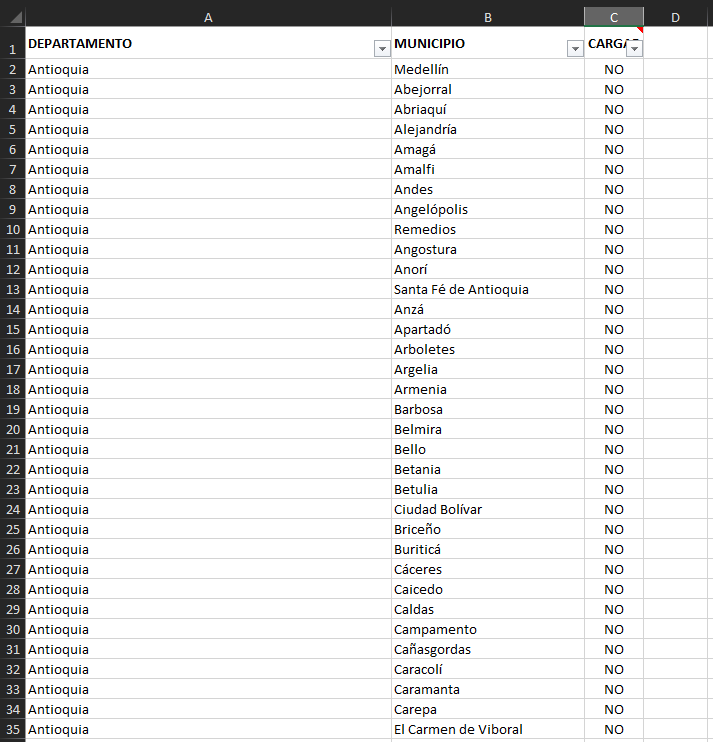Select row 35 header

13,729
